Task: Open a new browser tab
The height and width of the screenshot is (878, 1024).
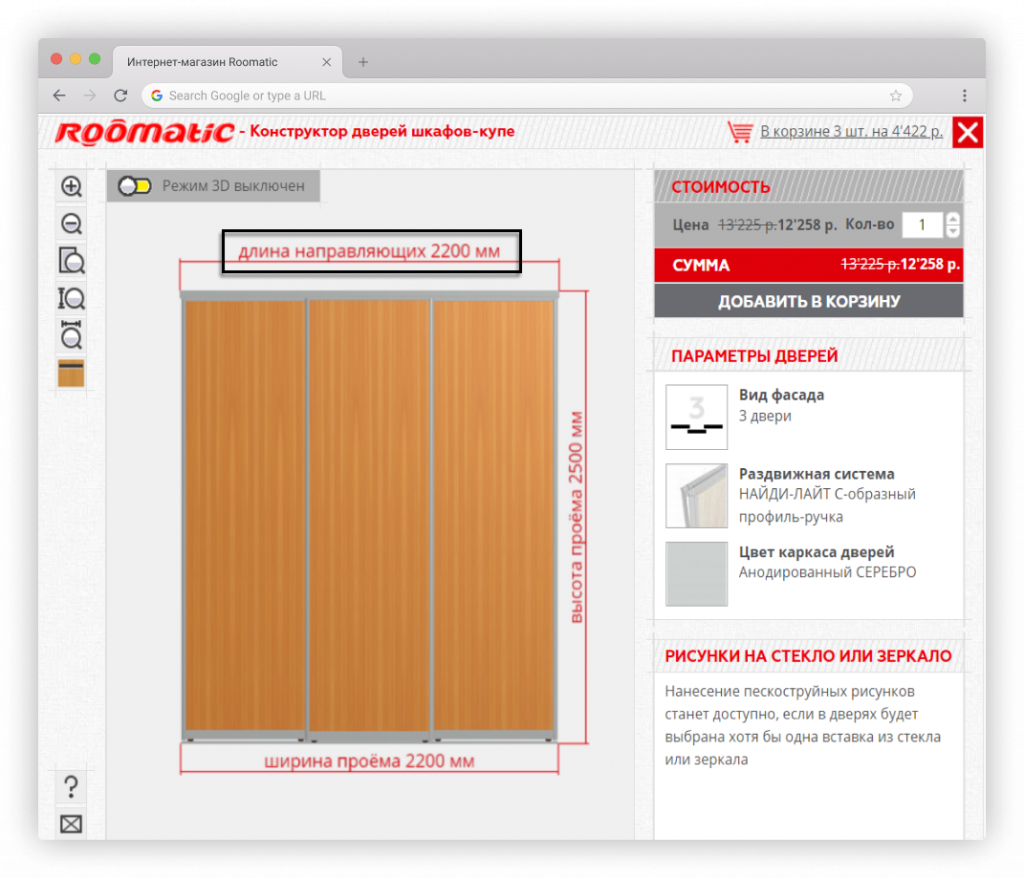Action: coord(363,62)
